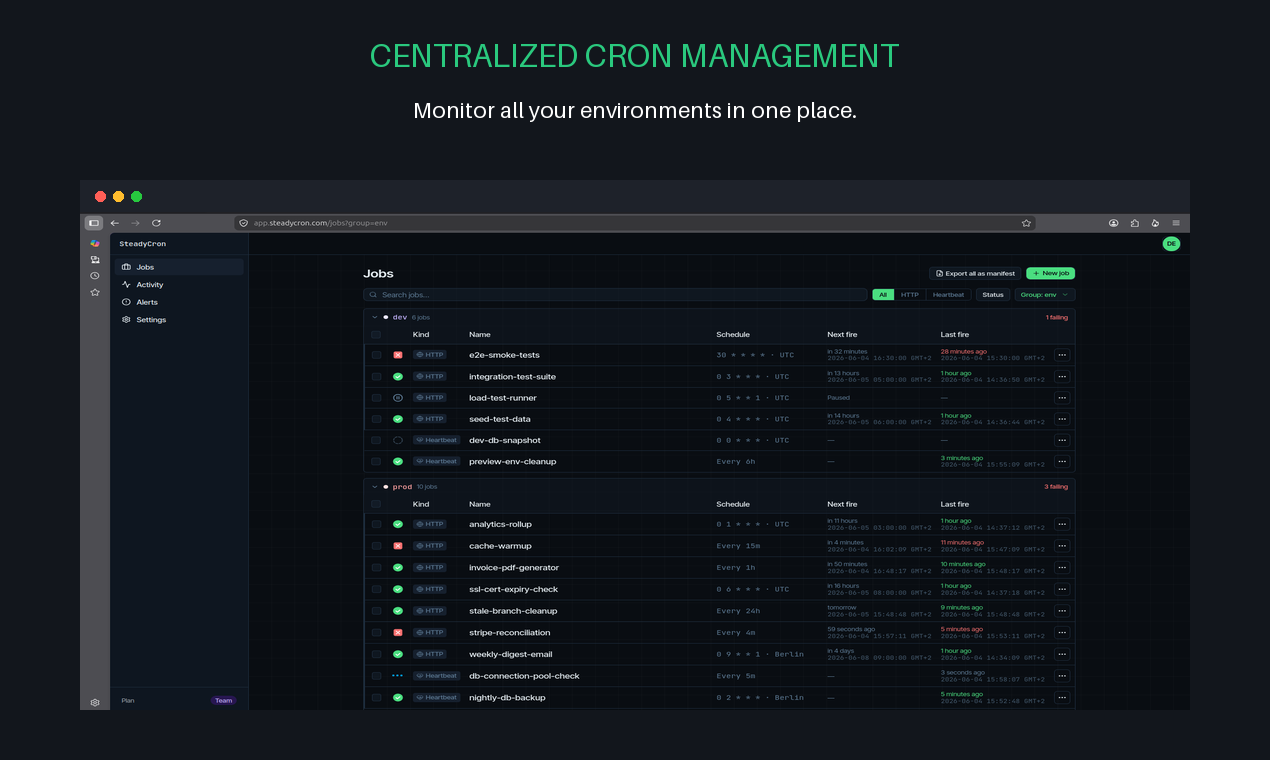This screenshot has width=1270, height=760.
Task: Go back with the browser back arrow
Action: [115, 223]
